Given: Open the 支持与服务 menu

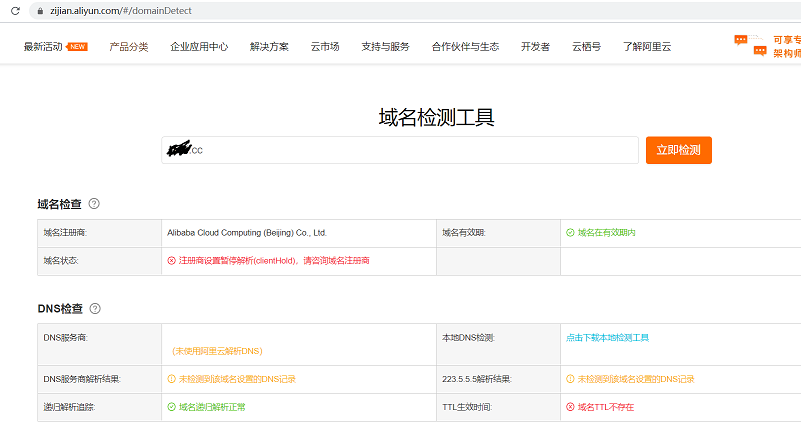Looking at the screenshot, I should 385,47.
